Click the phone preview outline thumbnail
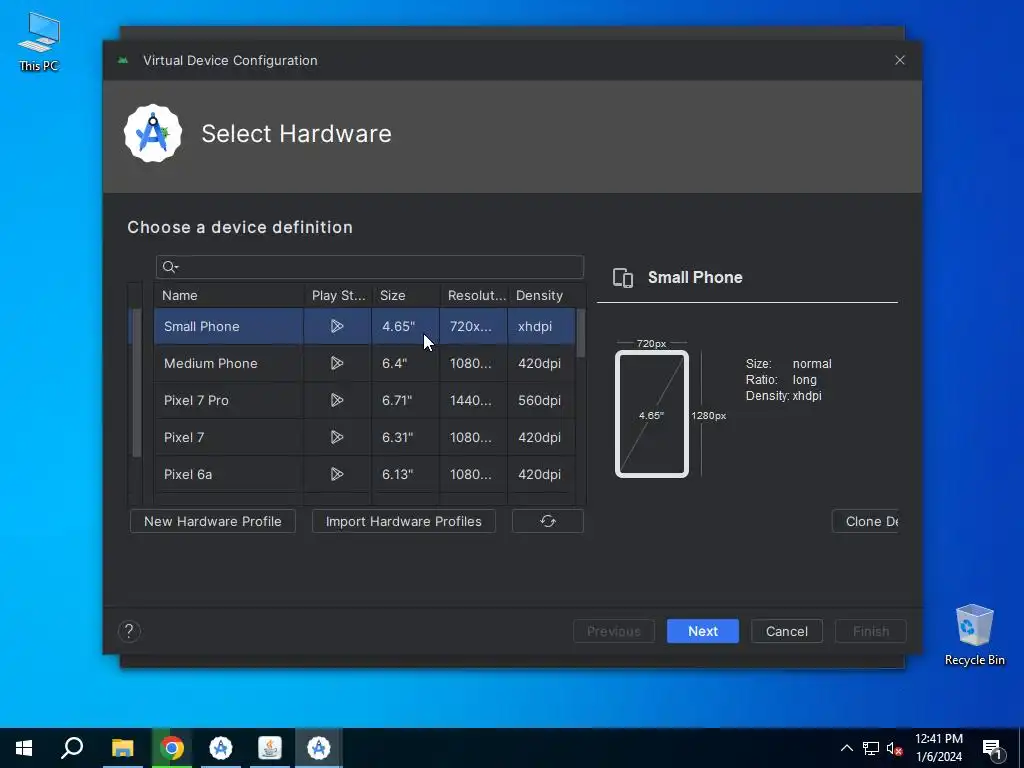This screenshot has height=768, width=1024. tap(652, 414)
